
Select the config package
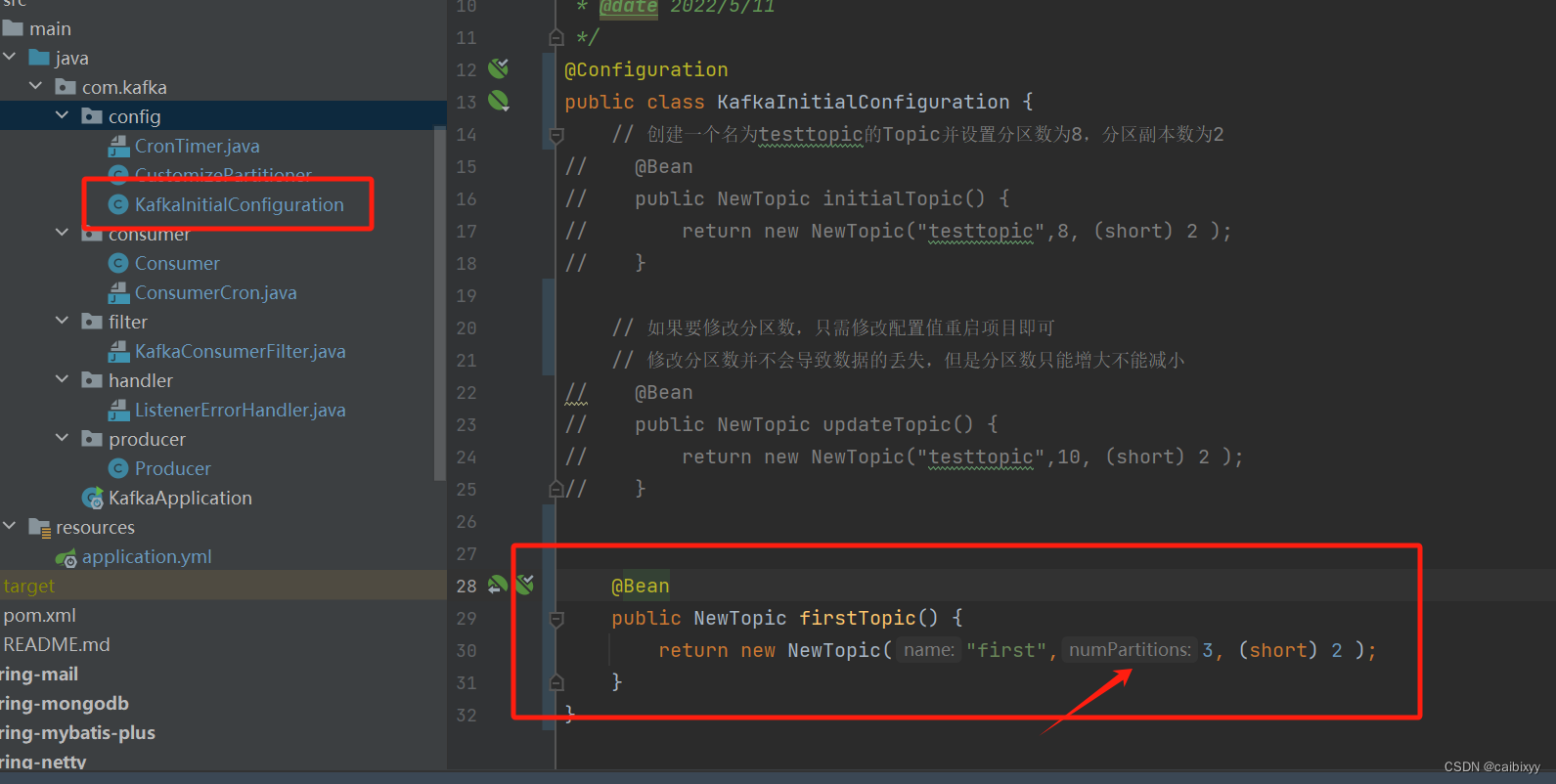[x=134, y=116]
